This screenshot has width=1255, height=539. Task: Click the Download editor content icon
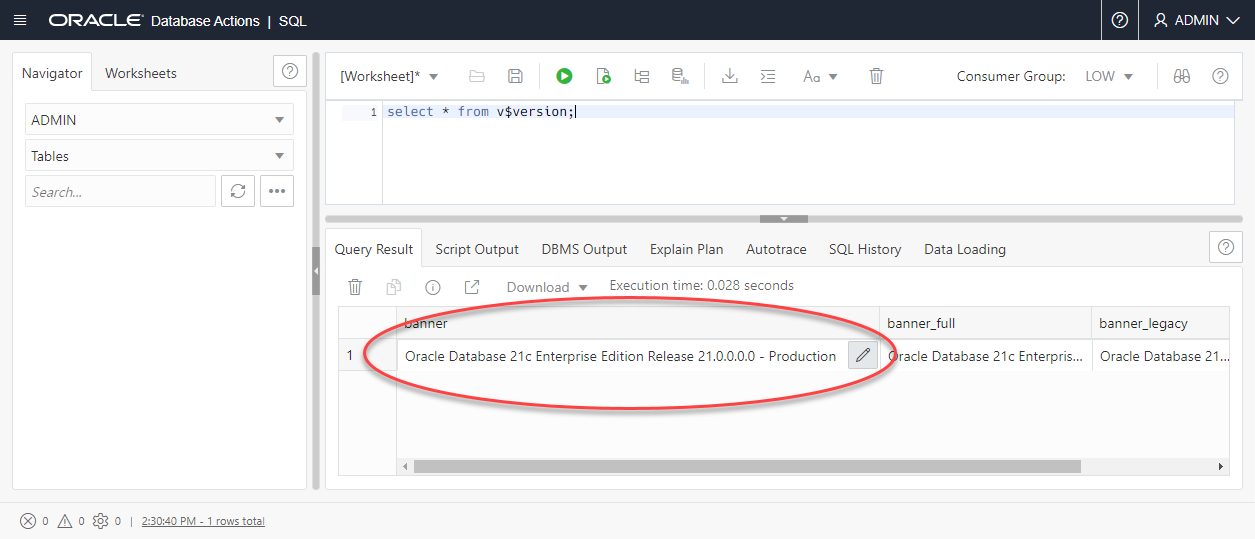(x=730, y=76)
